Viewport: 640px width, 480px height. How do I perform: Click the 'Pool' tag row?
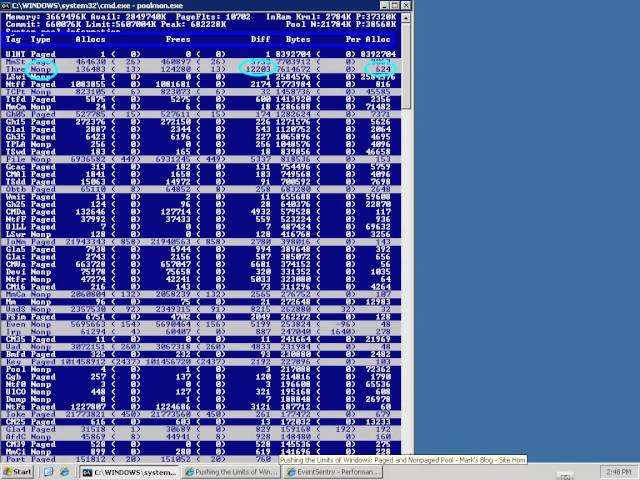tap(200, 370)
